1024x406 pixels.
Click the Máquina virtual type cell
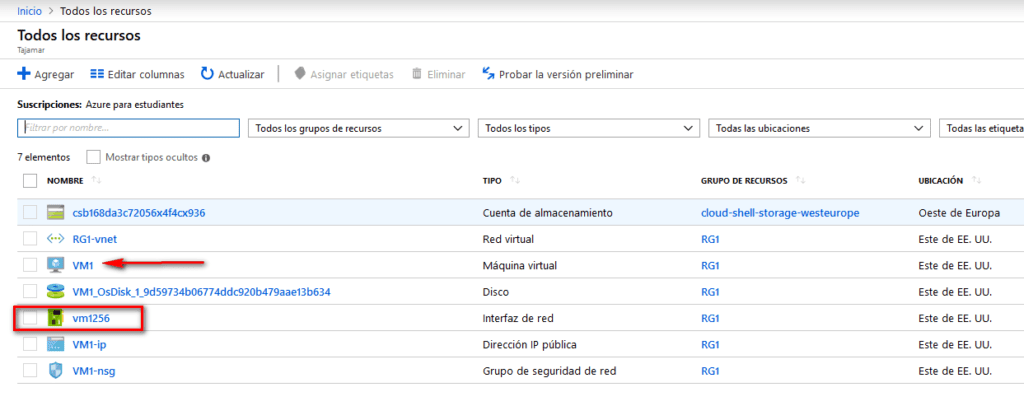[x=519, y=266]
